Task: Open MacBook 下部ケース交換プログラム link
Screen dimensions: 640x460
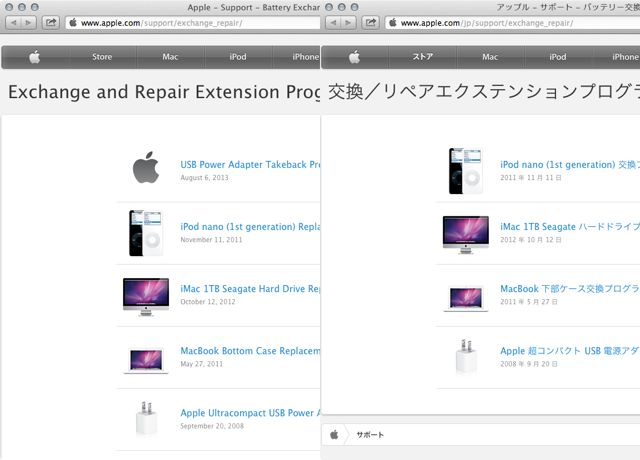Action: (x=570, y=289)
